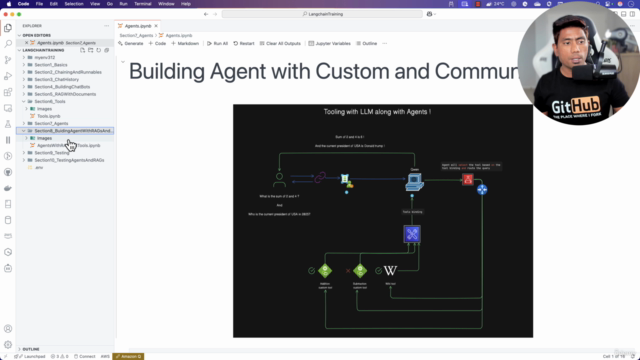The image size is (640, 360).
Task: Click the AWS status bar item
Action: pyautogui.click(x=105, y=356)
